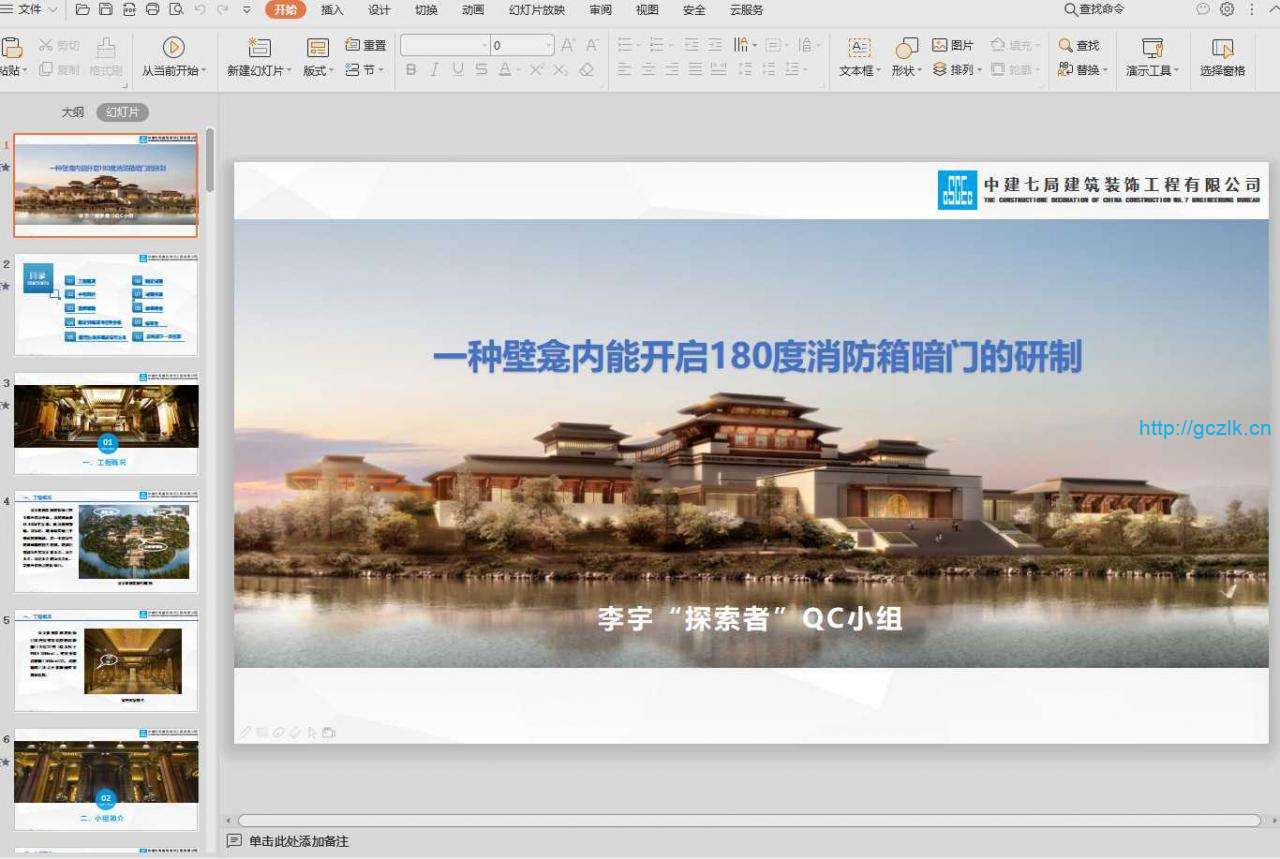Open the 文件 menu dropdown
Viewport: 1280px width, 859px height.
pyautogui.click(x=32, y=9)
